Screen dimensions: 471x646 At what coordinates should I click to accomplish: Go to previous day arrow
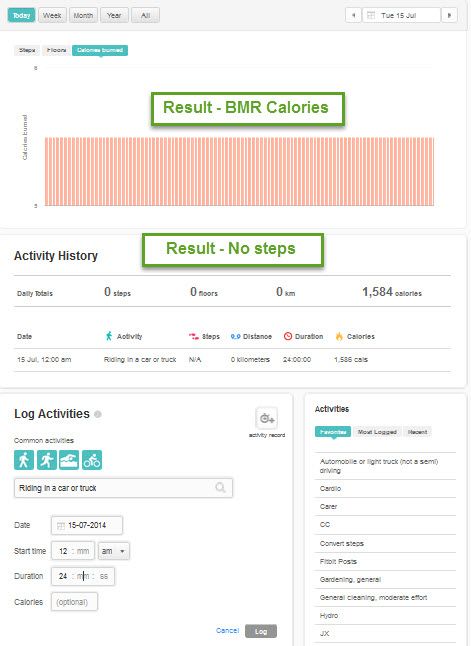coord(353,16)
